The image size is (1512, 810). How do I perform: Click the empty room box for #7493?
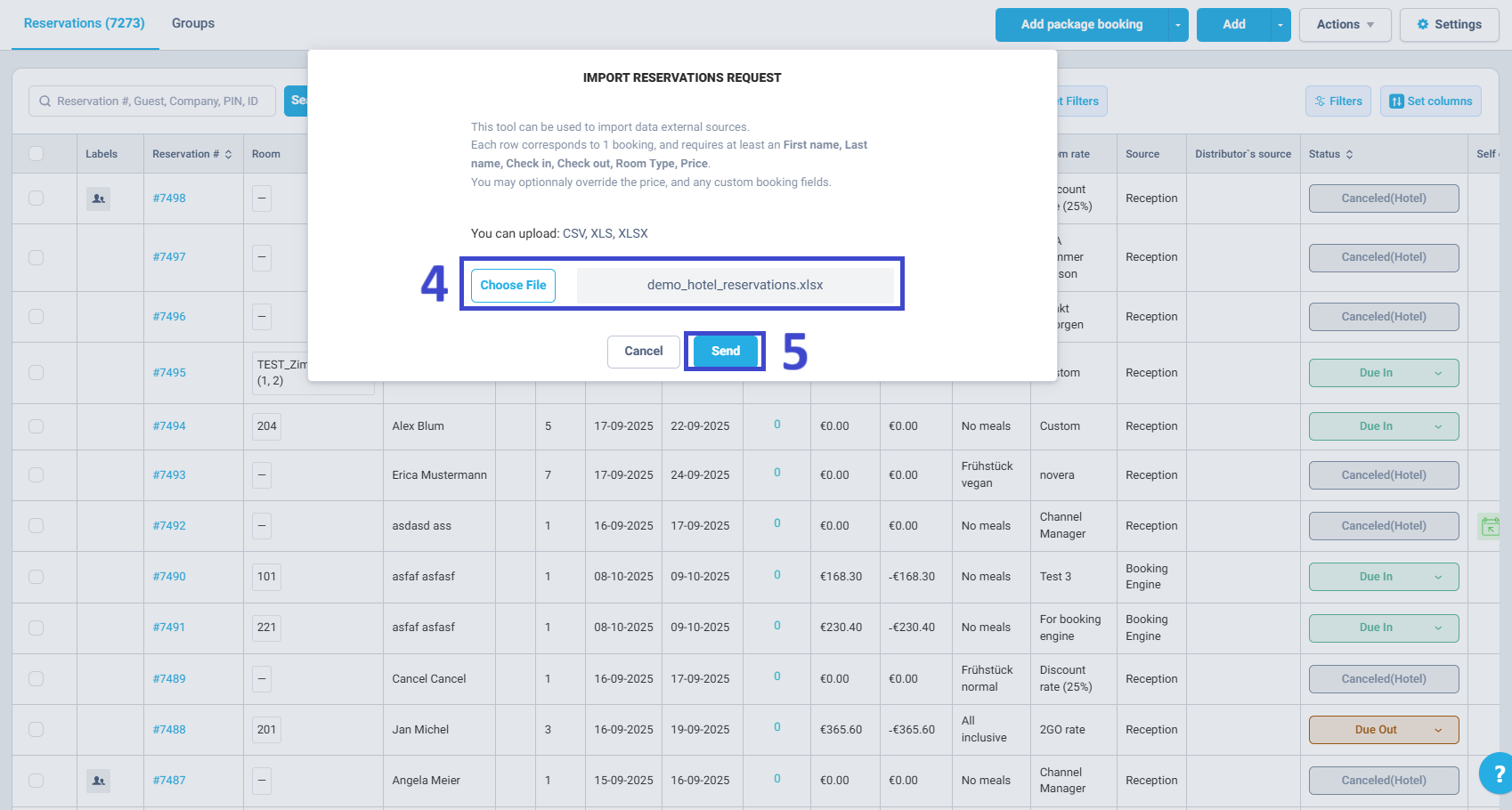262,475
